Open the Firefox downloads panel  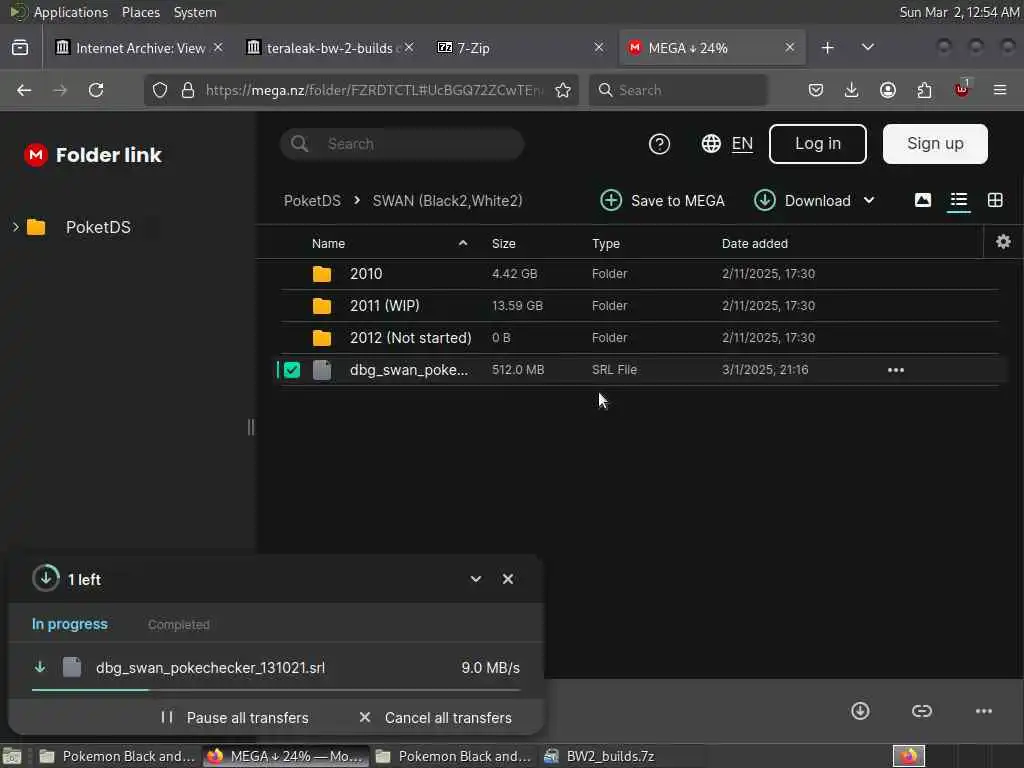[x=851, y=90]
